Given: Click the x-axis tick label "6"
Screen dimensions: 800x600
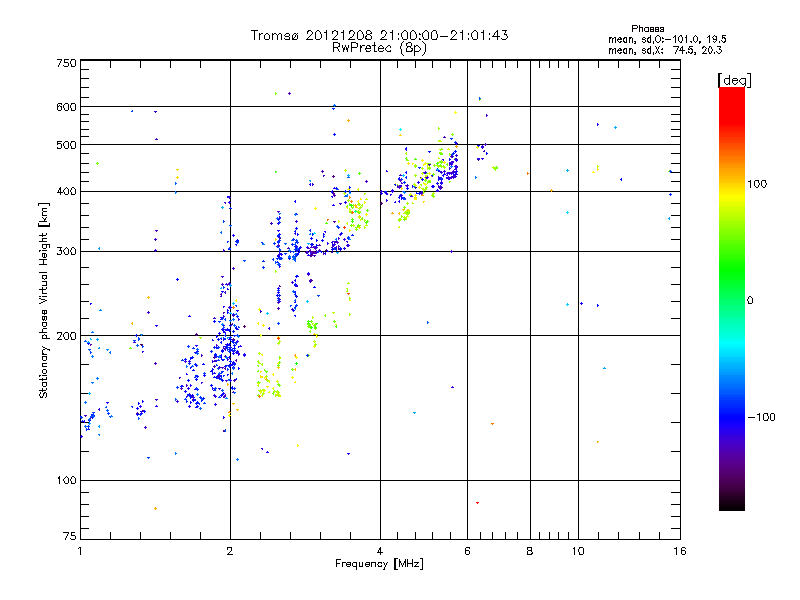Looking at the screenshot, I should (467, 551).
